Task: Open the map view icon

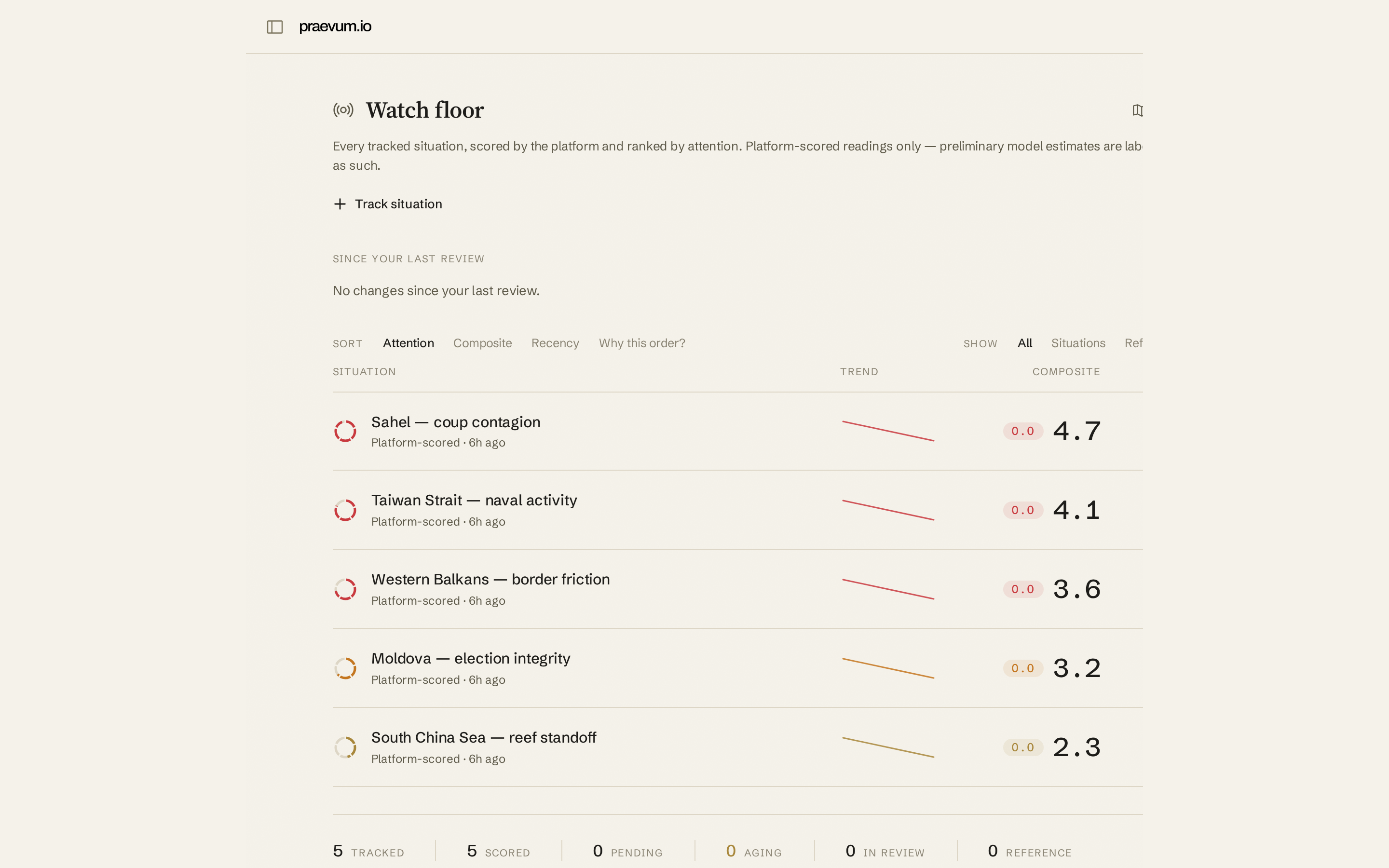Action: (x=1137, y=110)
